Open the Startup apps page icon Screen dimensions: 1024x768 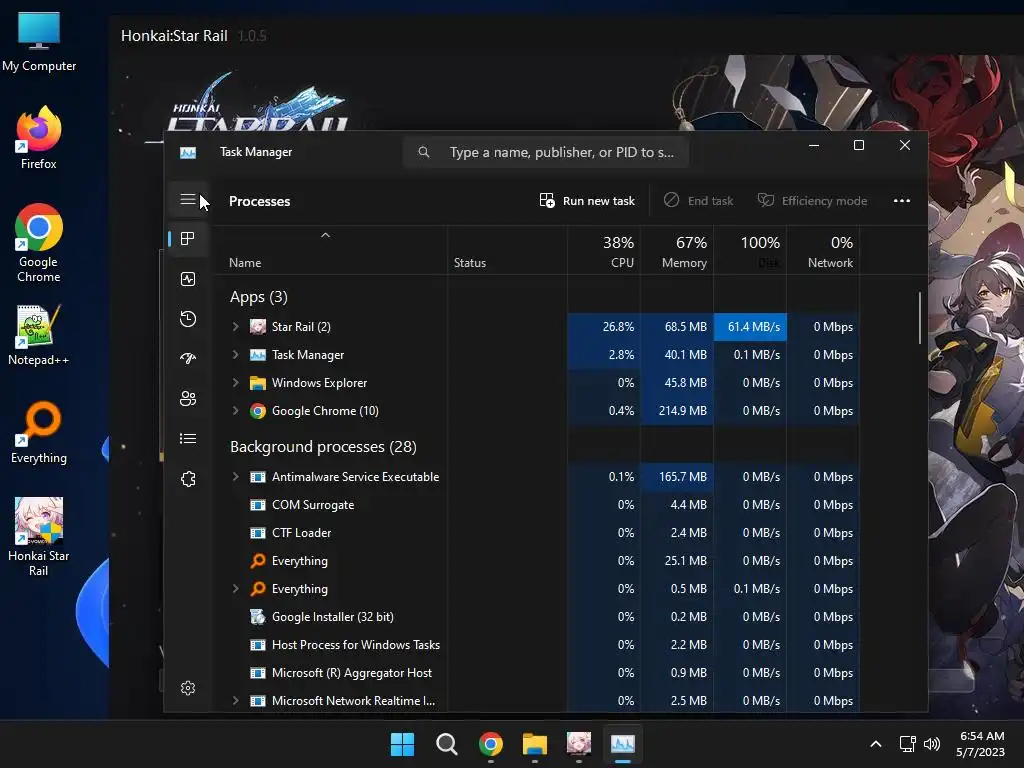point(188,359)
